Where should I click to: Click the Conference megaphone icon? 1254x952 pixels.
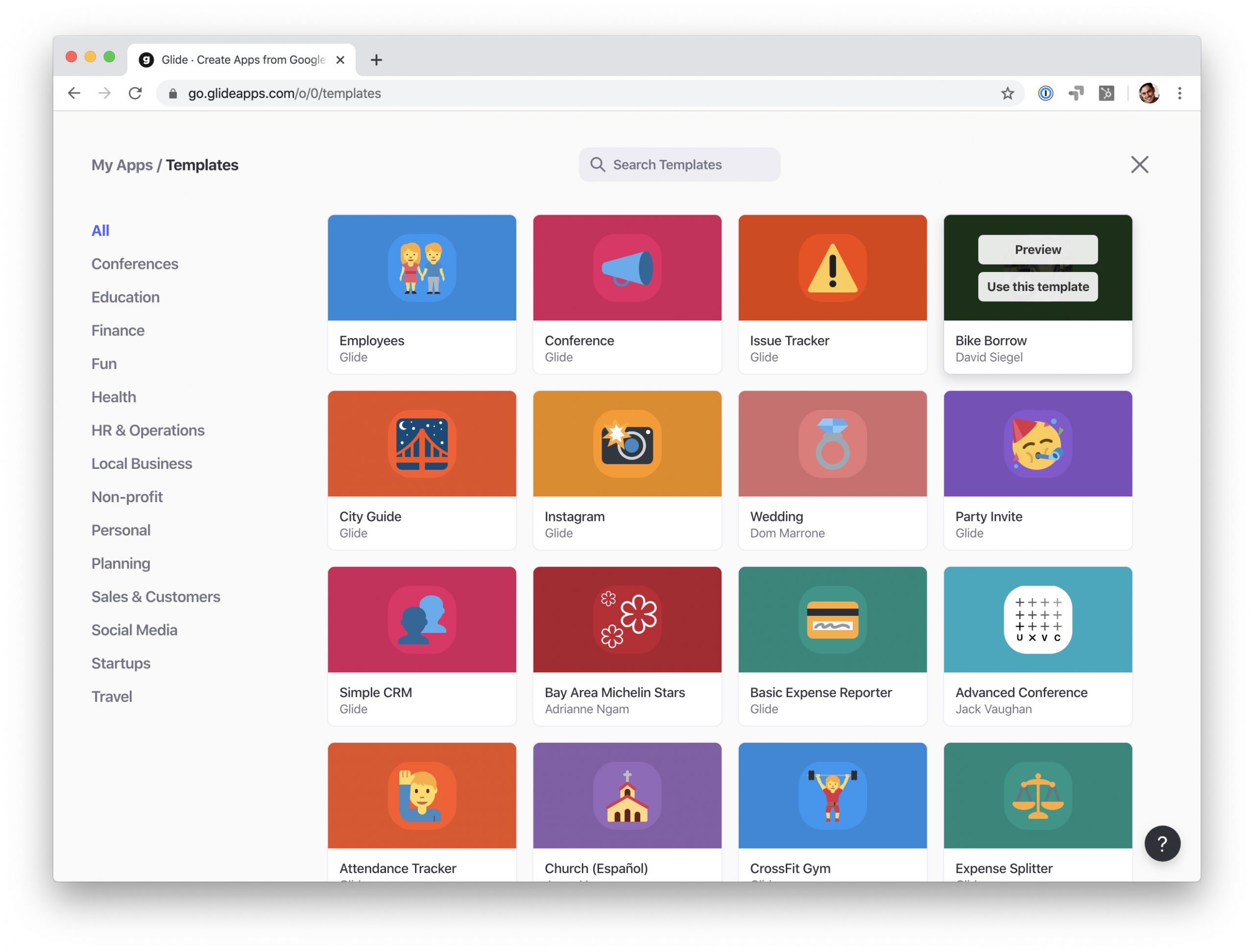[627, 268]
